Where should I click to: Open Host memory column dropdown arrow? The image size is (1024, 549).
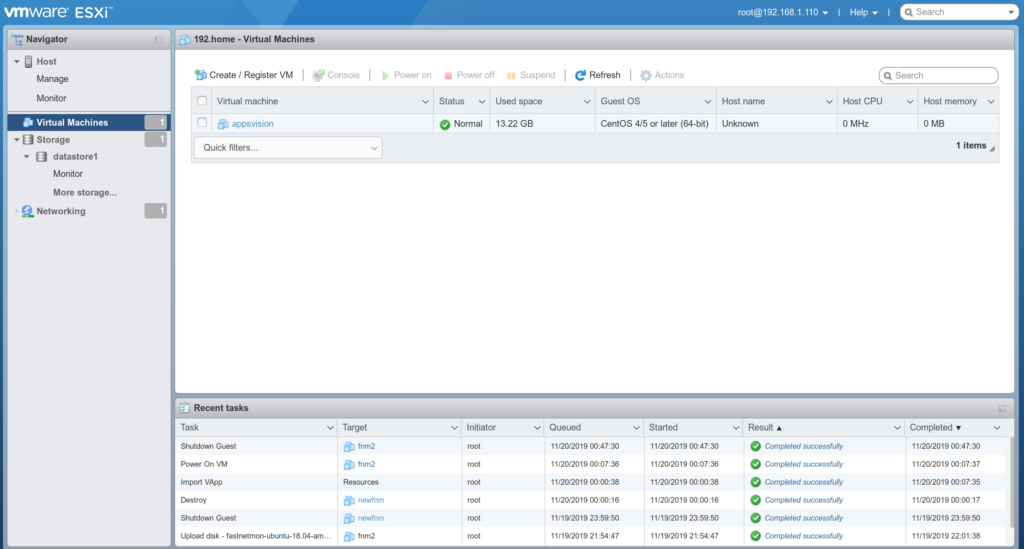pos(991,101)
